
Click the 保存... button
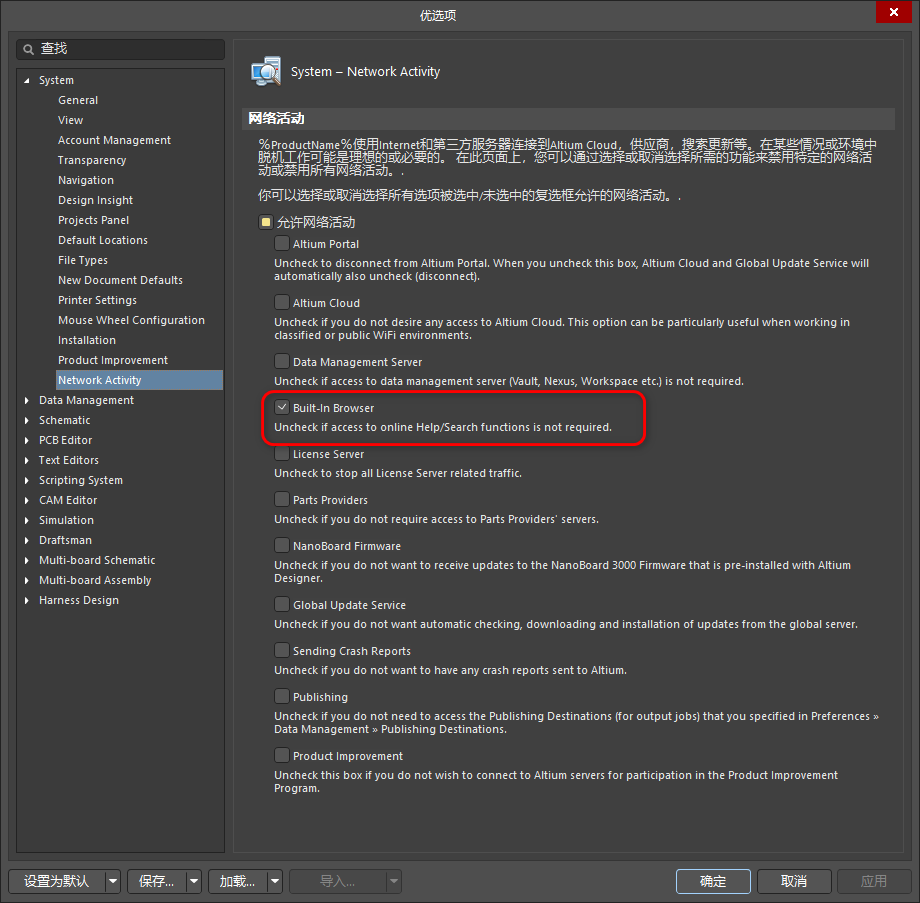tap(157, 881)
